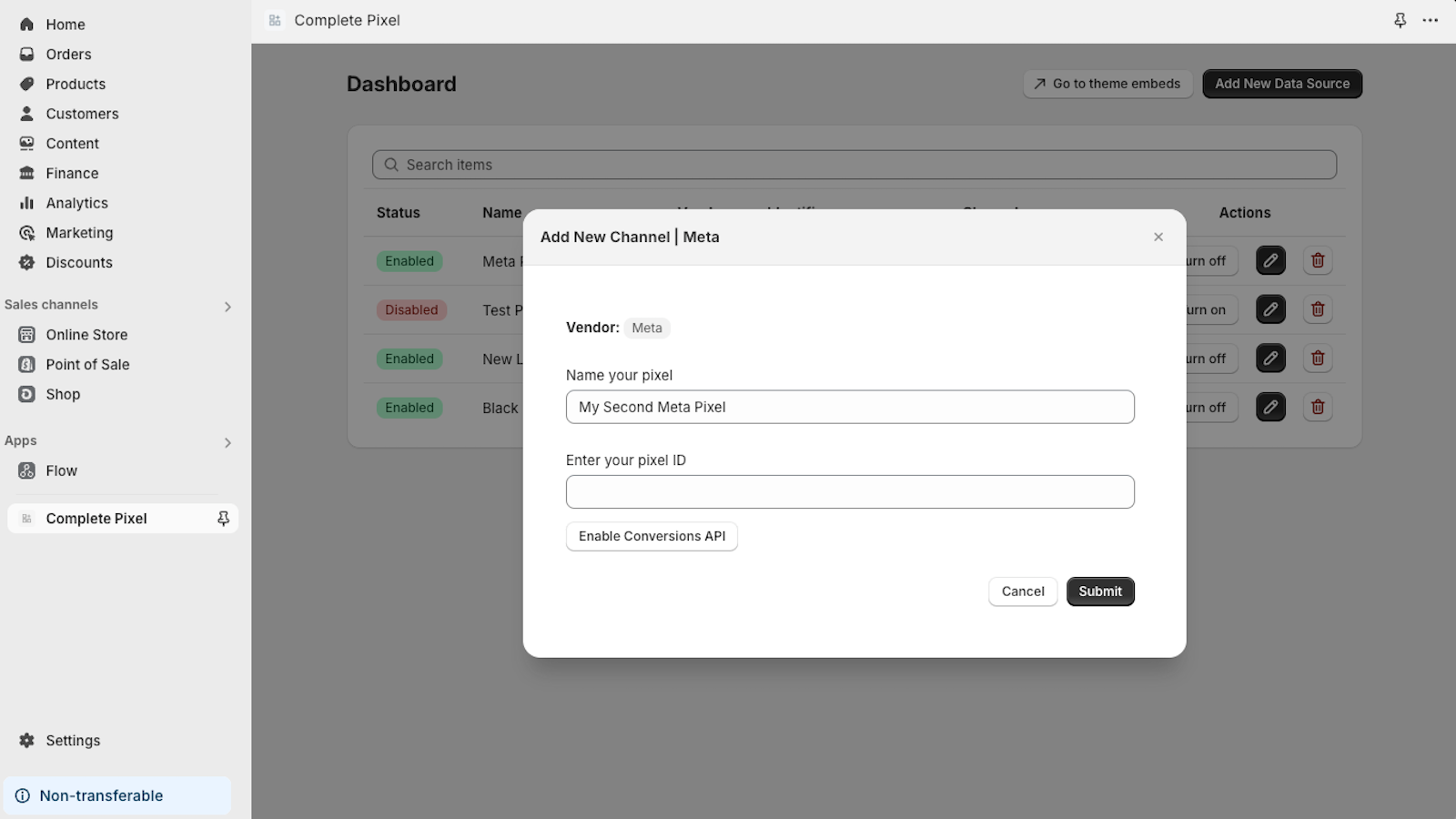The height and width of the screenshot is (819, 1456).
Task: Collapse the Sales channels section
Action: pos(227,306)
